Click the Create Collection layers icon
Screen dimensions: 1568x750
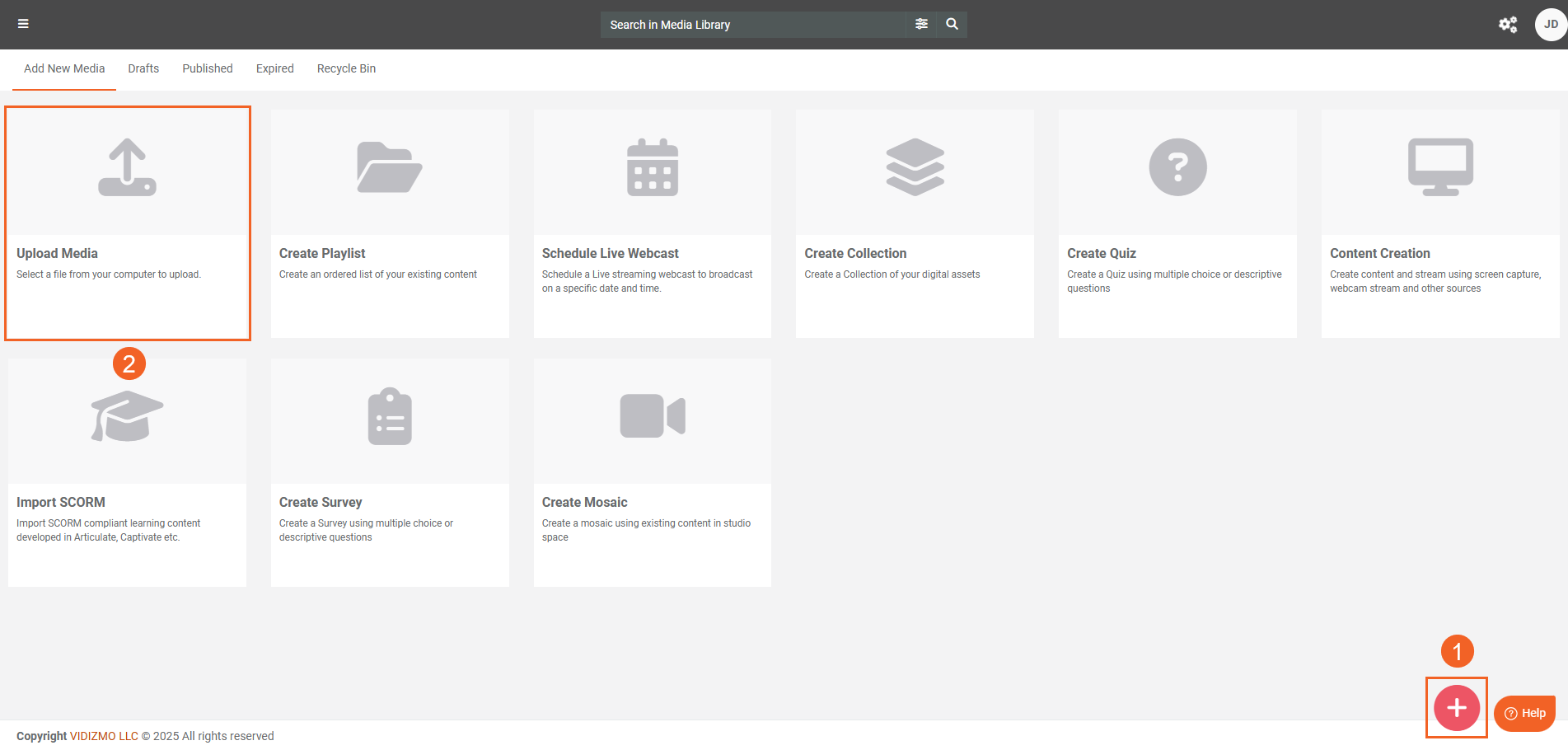915,168
